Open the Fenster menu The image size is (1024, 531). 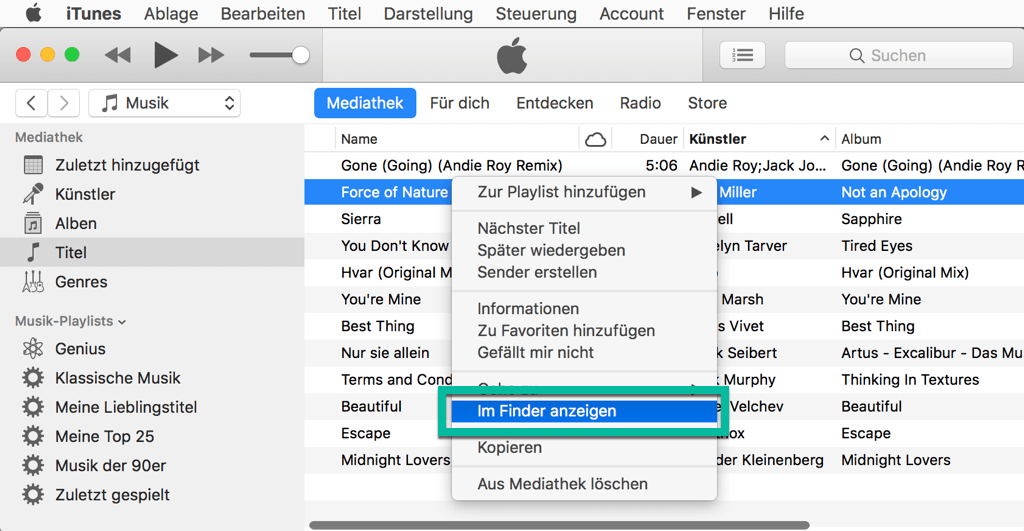pyautogui.click(x=716, y=13)
